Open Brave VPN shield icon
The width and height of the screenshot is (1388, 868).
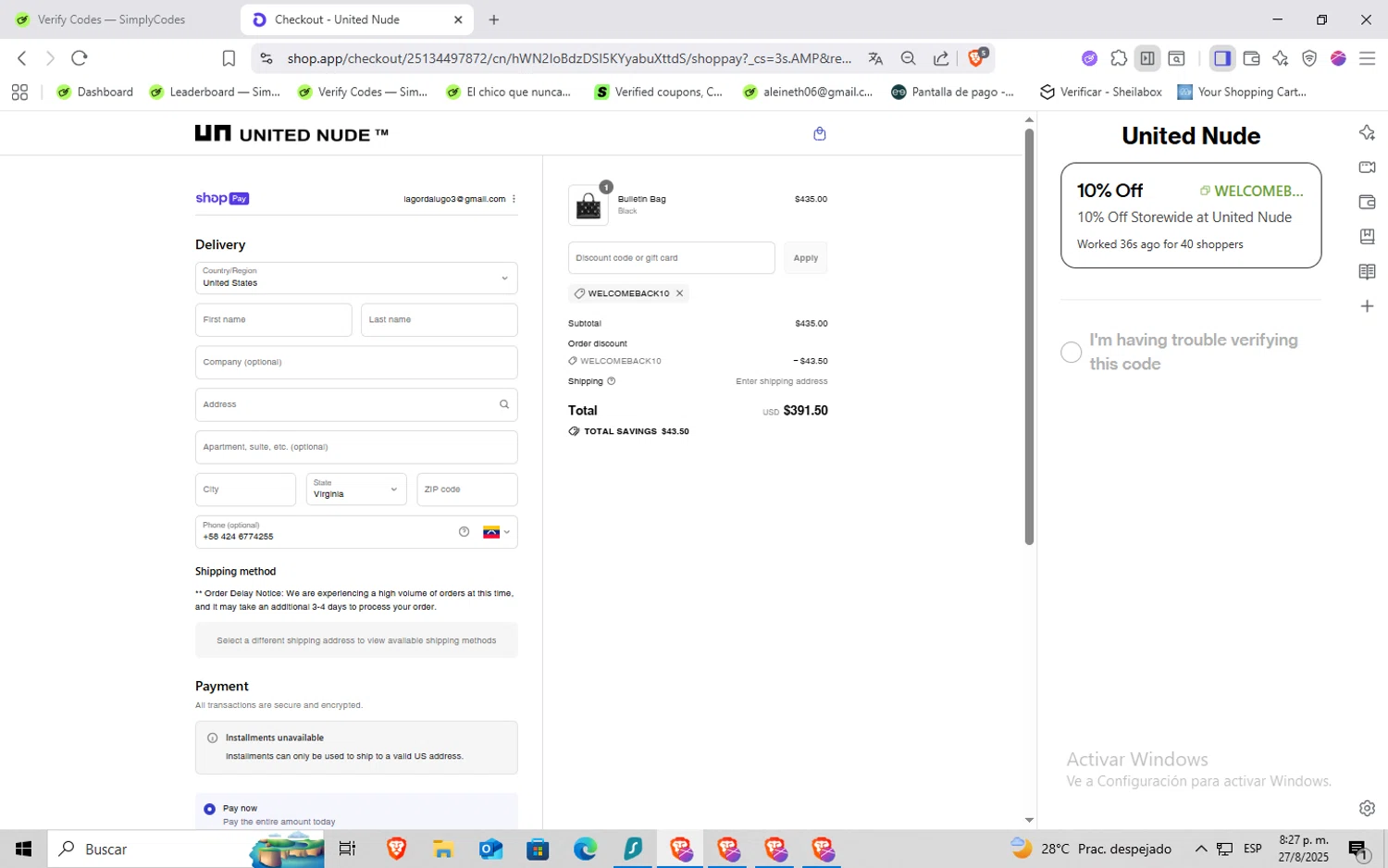pos(1309,58)
